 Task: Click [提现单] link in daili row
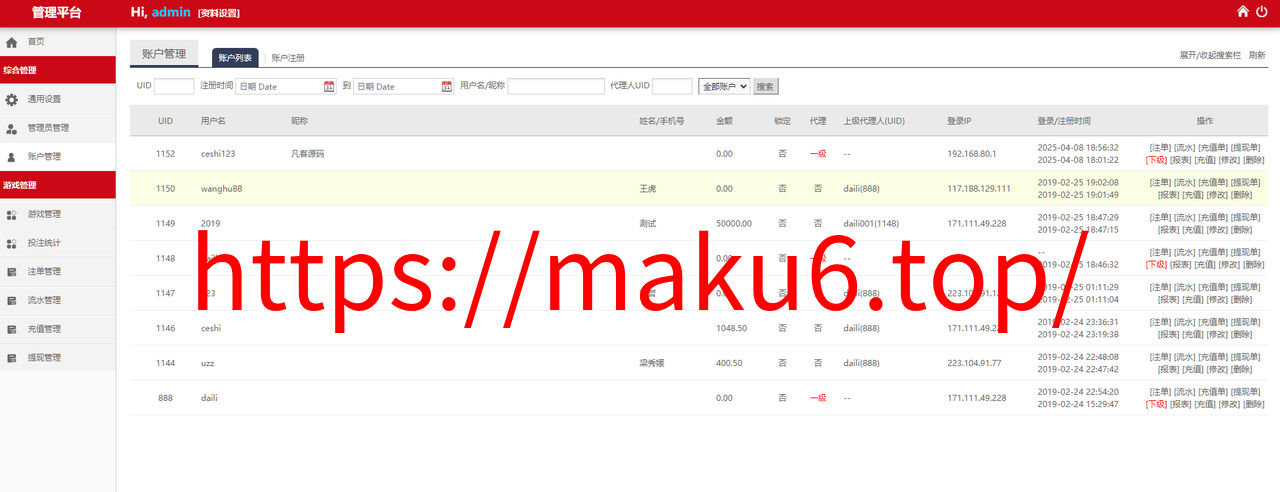(x=1246, y=392)
